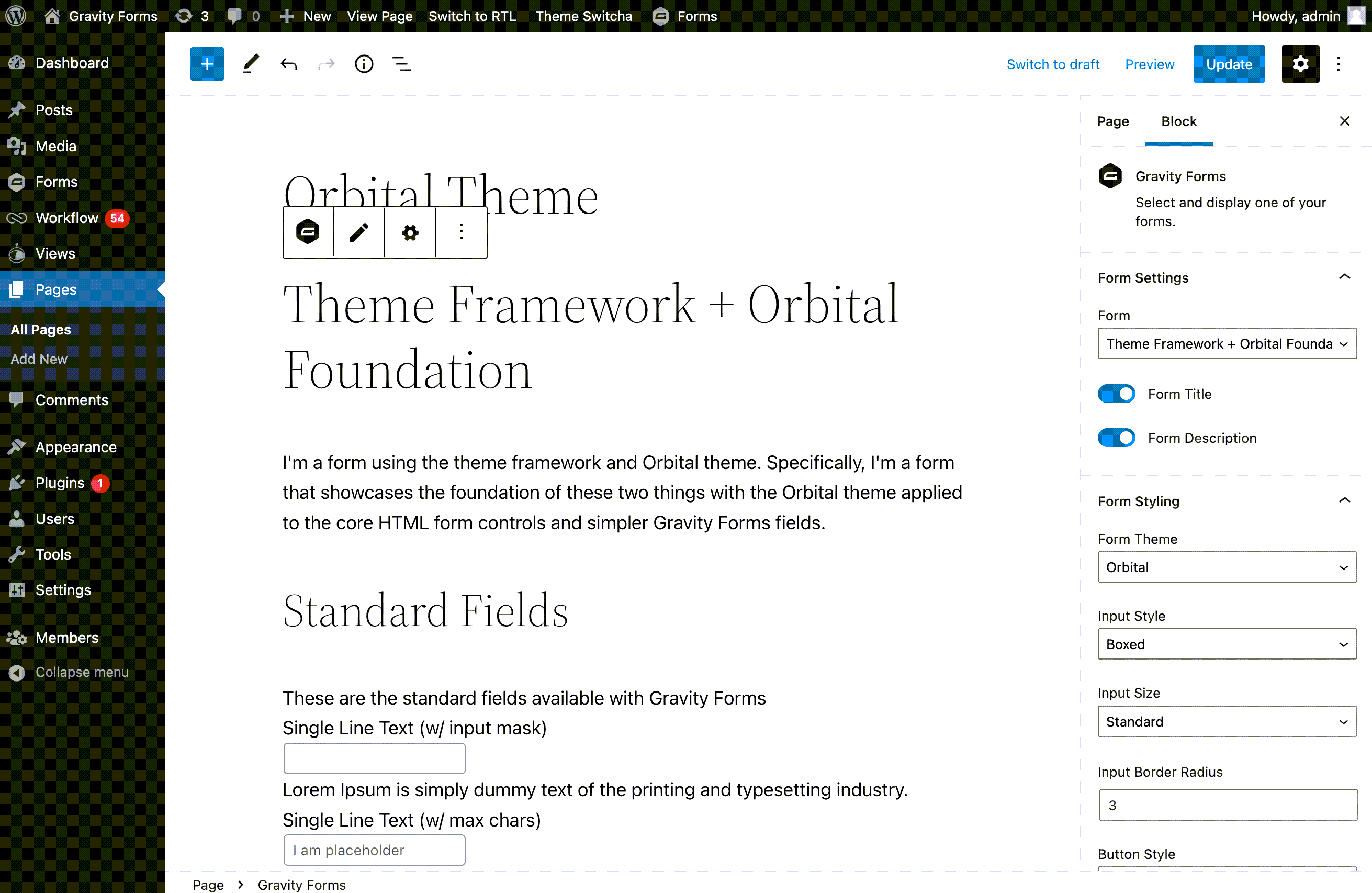
Task: Open the updates counter showing 3
Action: [192, 16]
